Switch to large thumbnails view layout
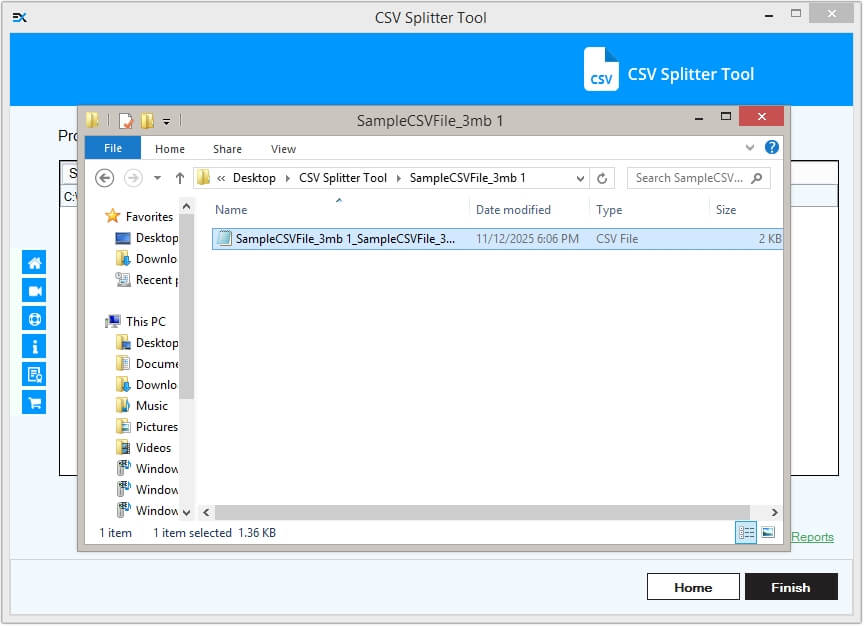The image size is (864, 626). click(x=767, y=533)
